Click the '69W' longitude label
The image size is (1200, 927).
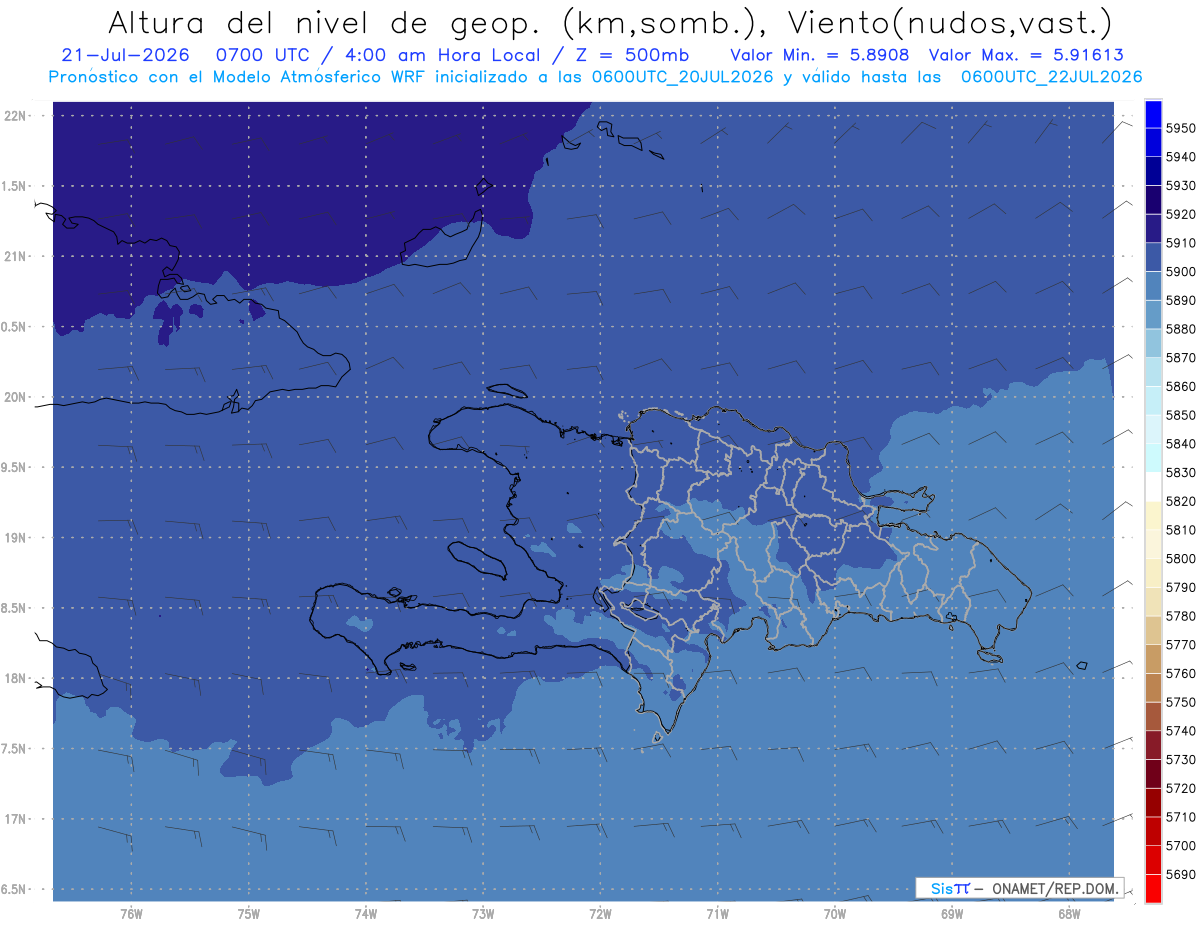coord(952,913)
